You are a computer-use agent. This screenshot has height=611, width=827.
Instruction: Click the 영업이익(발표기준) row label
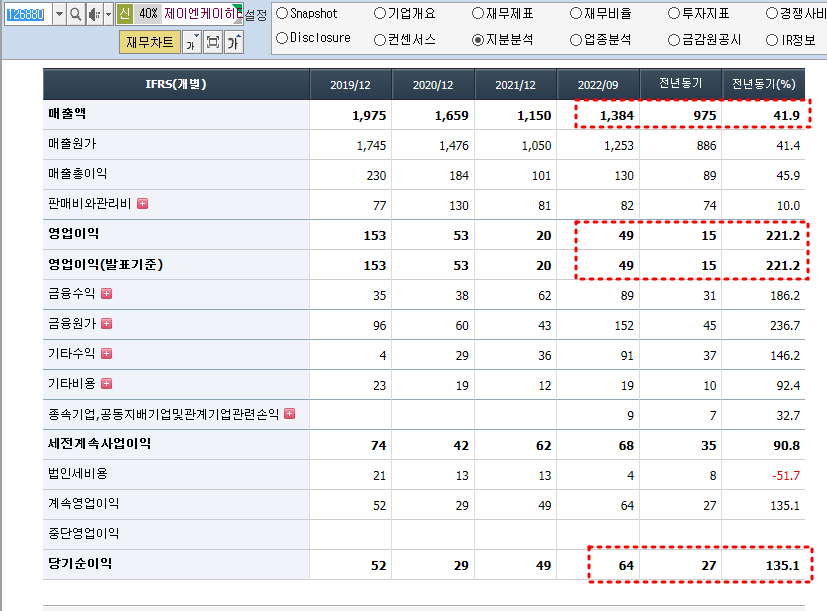[105, 264]
